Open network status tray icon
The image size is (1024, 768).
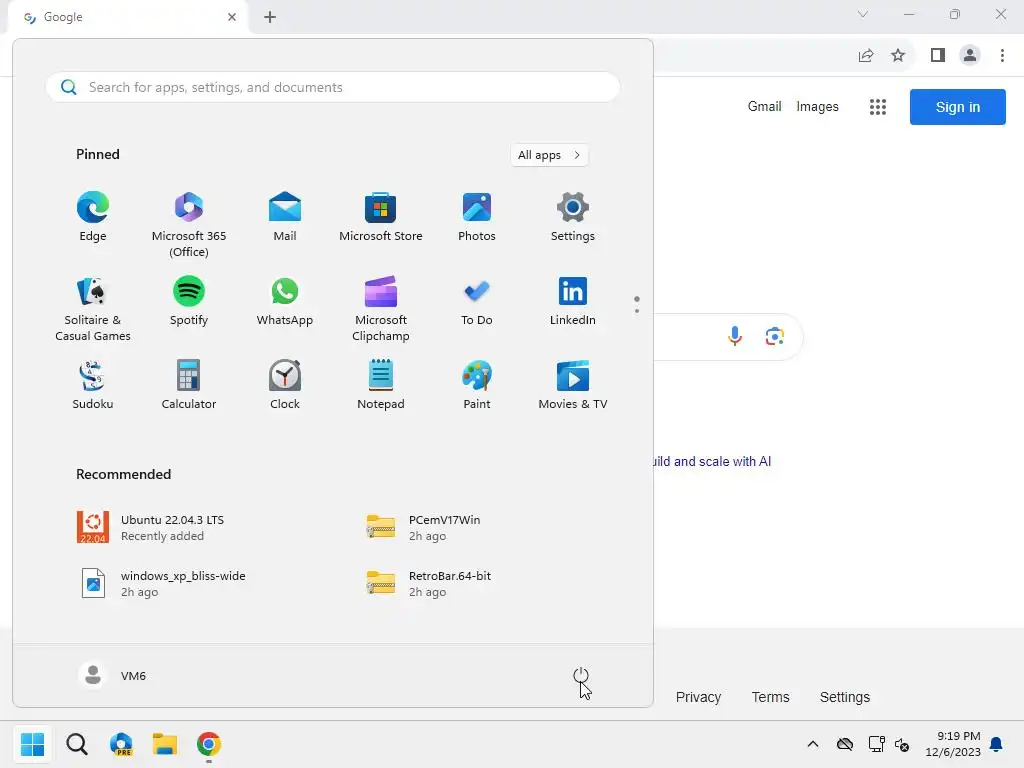(876, 744)
